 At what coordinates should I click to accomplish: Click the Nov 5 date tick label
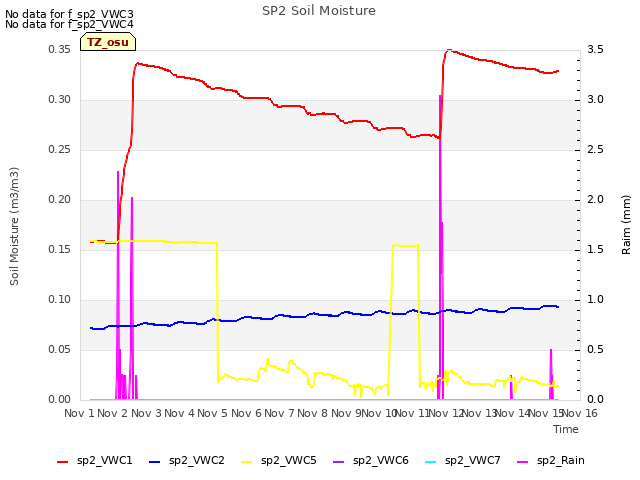click(x=212, y=413)
